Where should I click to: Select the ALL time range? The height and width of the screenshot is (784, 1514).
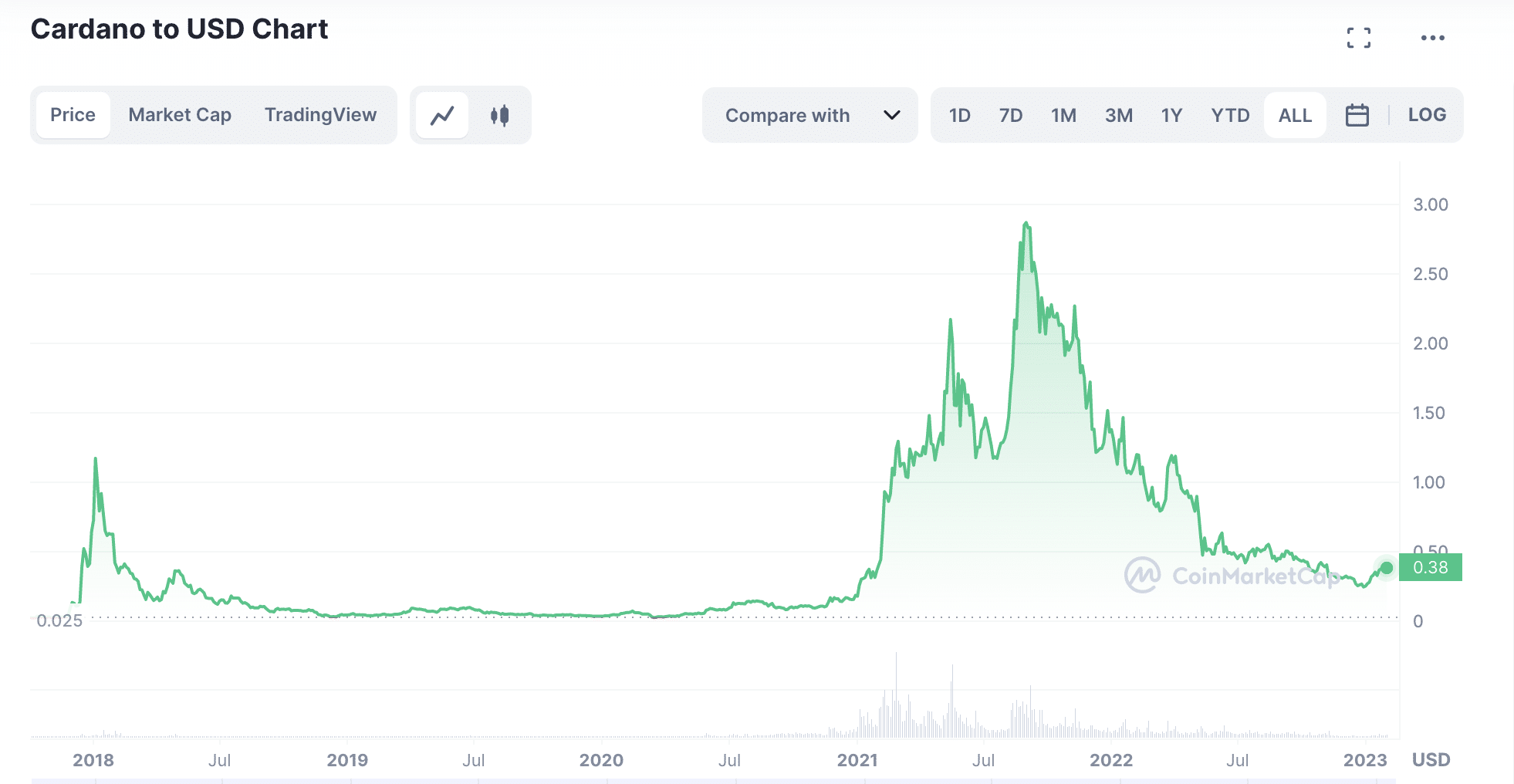click(x=1294, y=116)
